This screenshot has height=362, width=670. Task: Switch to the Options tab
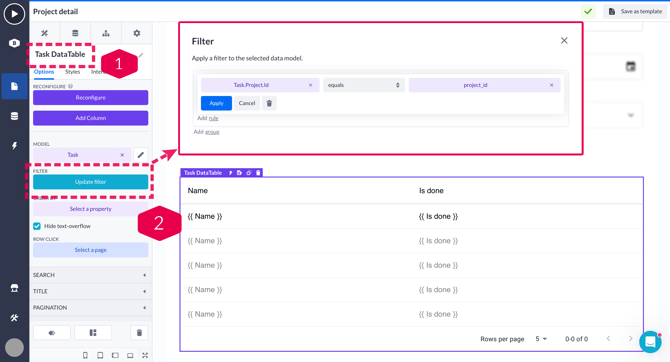click(x=44, y=72)
